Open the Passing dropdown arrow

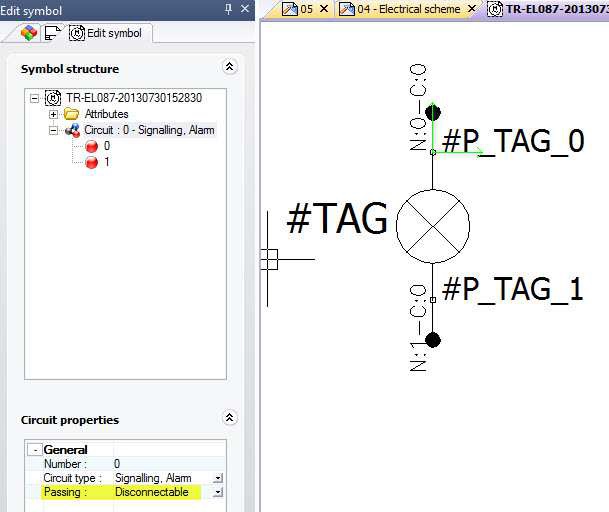[x=218, y=492]
